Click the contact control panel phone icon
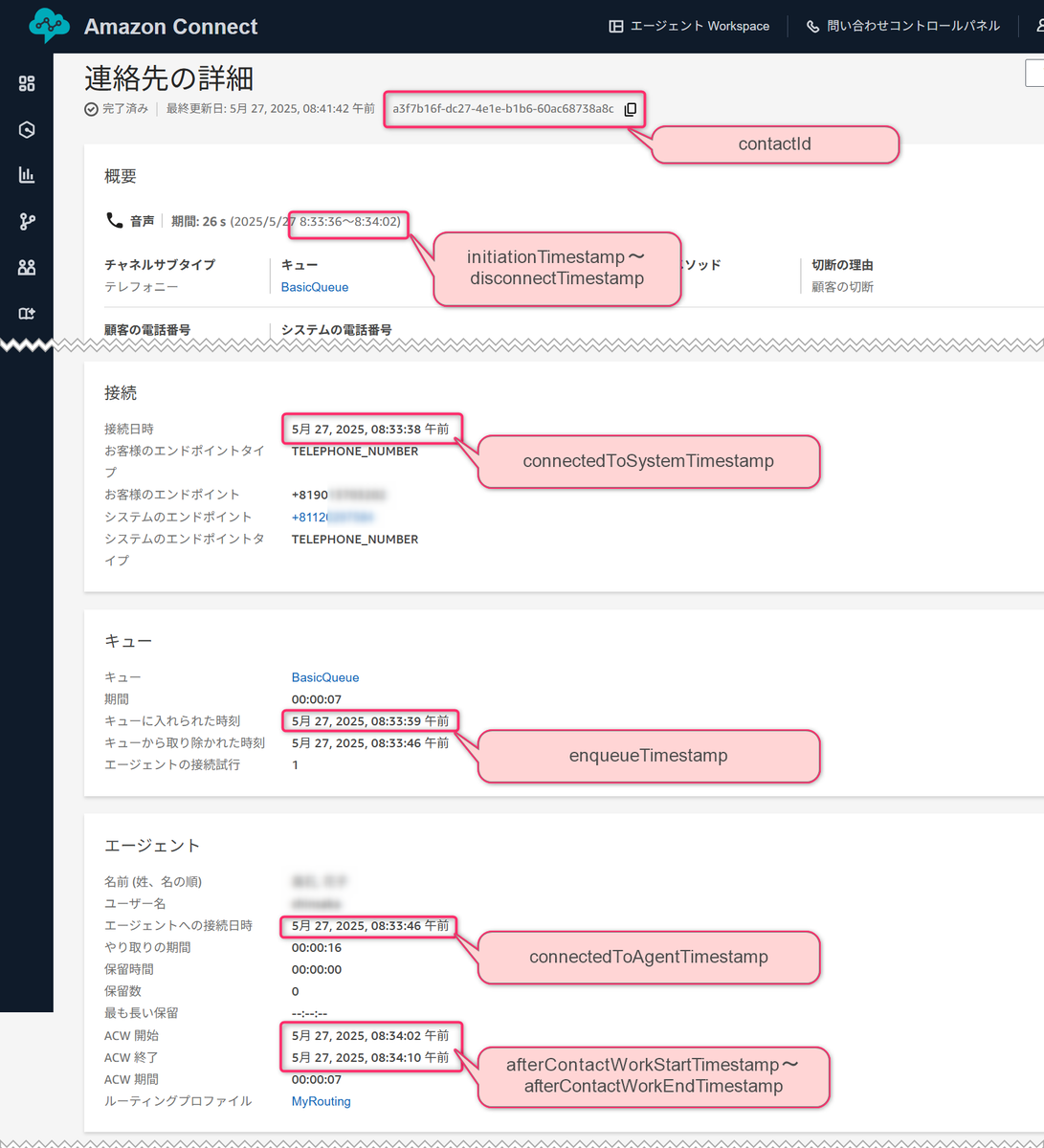 point(812,27)
